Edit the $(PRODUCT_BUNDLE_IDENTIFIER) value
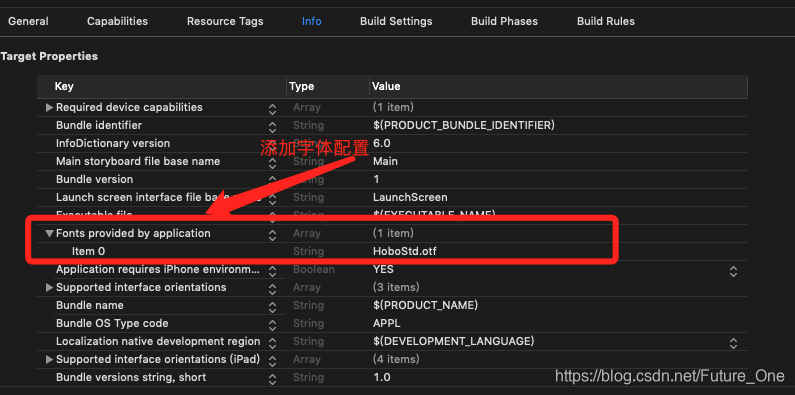The image size is (795, 395). pyautogui.click(x=463, y=125)
